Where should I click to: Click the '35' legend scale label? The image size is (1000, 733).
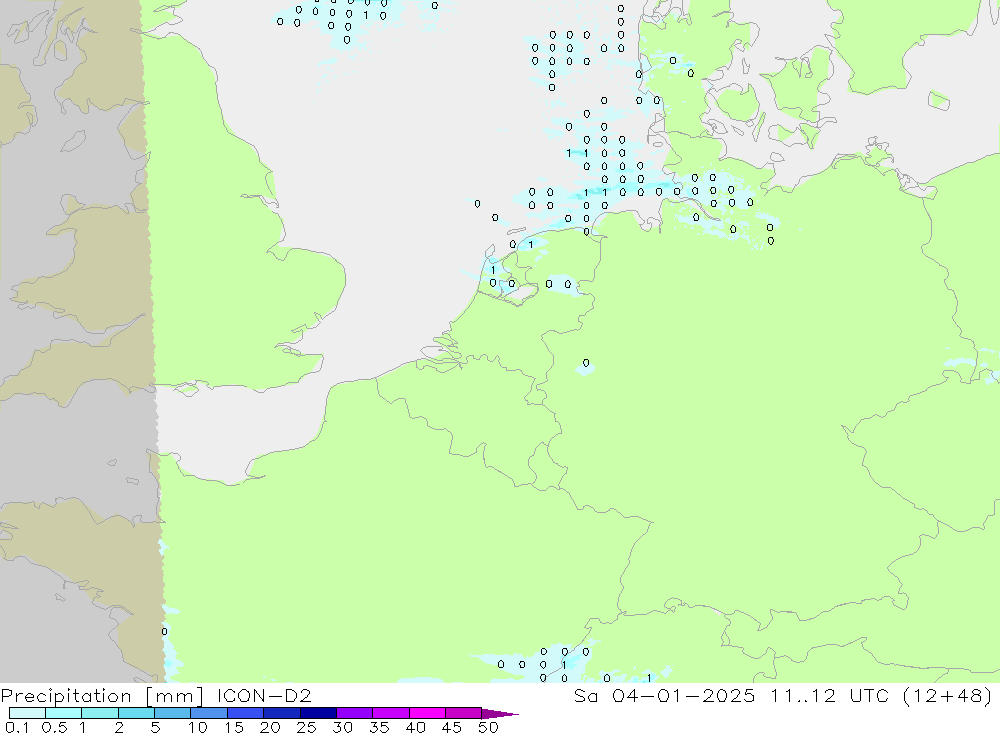point(379,727)
